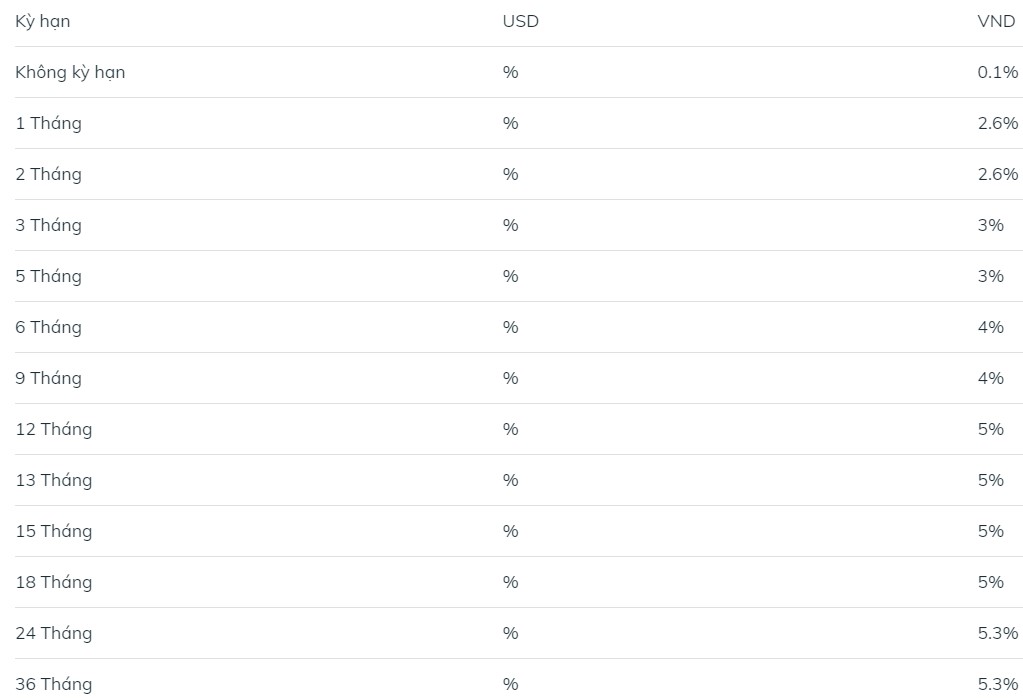Click the 'Kỳ hạn' column header

click(43, 21)
